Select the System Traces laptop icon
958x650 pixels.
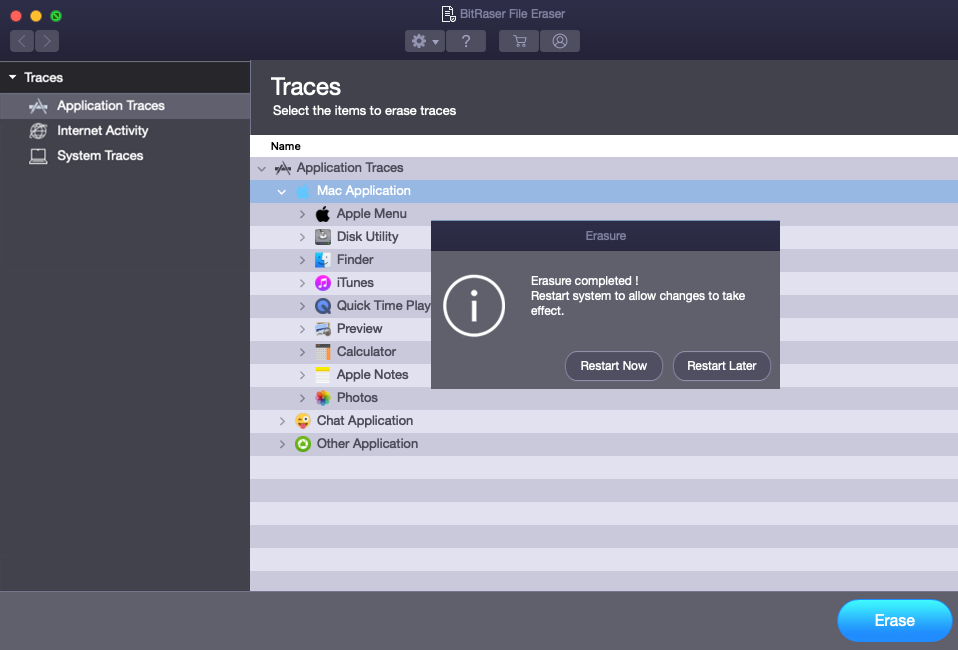click(38, 156)
